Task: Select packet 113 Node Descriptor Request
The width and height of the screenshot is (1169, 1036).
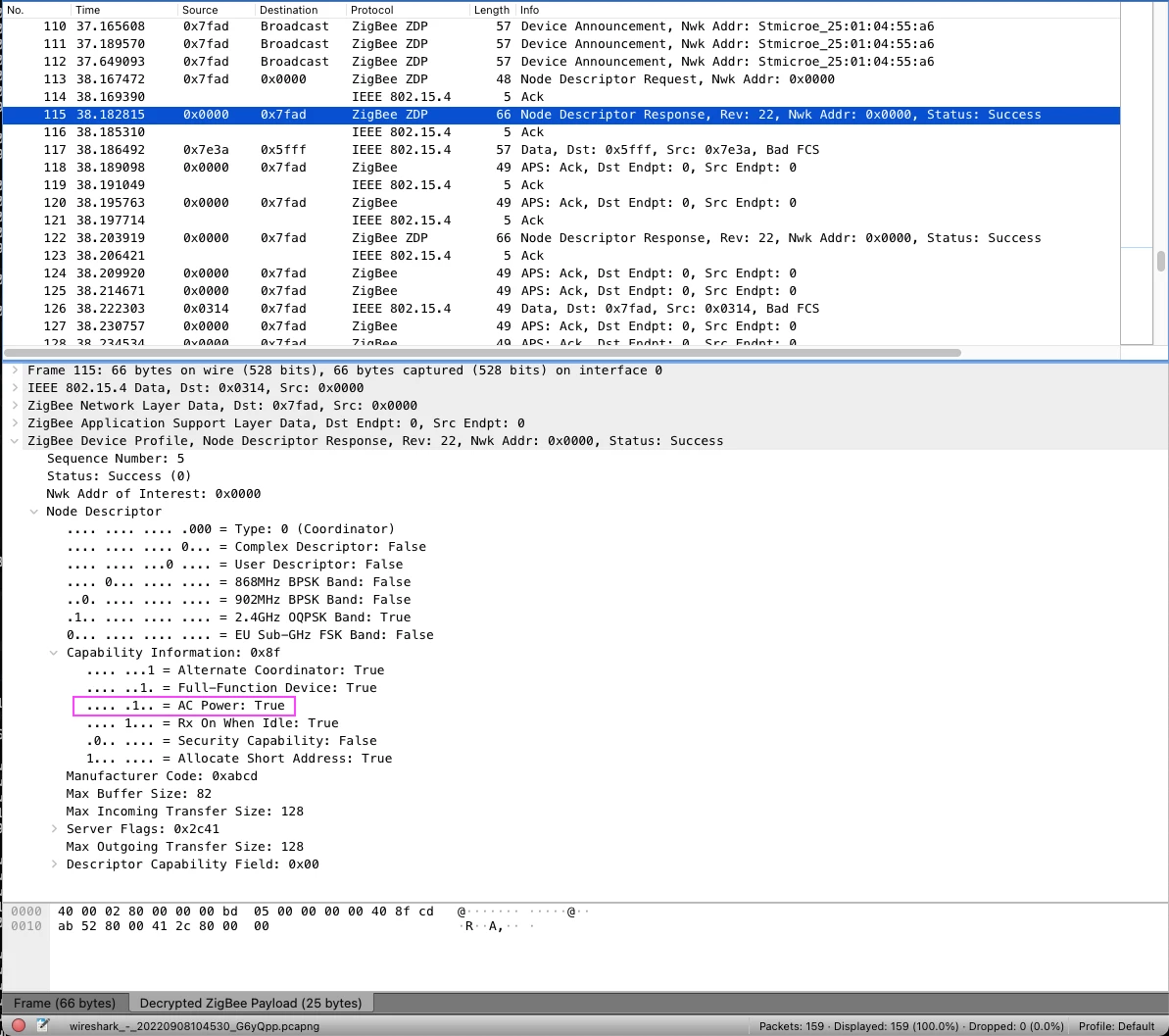Action: pyautogui.click(x=560, y=79)
